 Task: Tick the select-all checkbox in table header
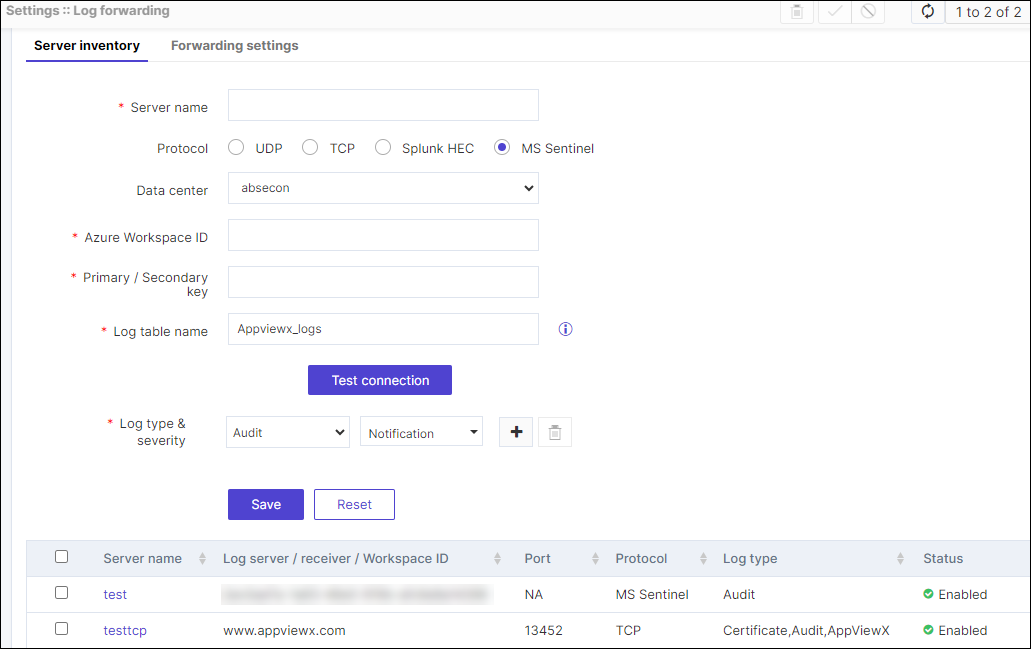pos(62,557)
